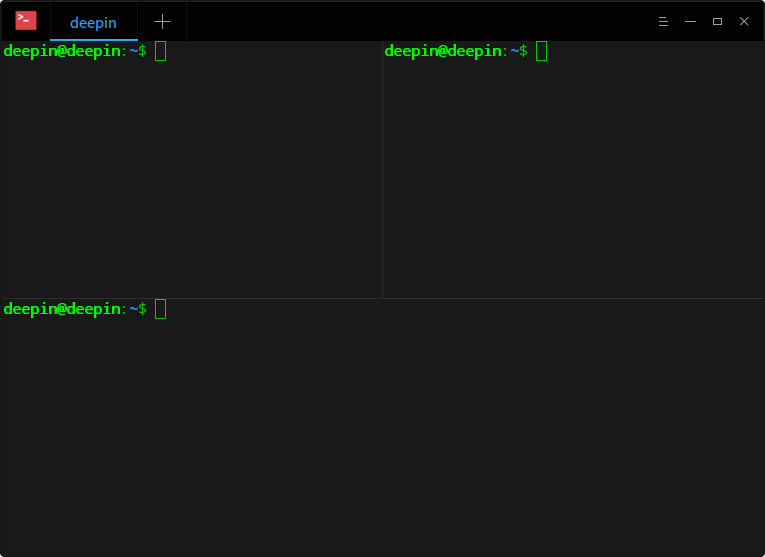Close the terminal window

(744, 21)
